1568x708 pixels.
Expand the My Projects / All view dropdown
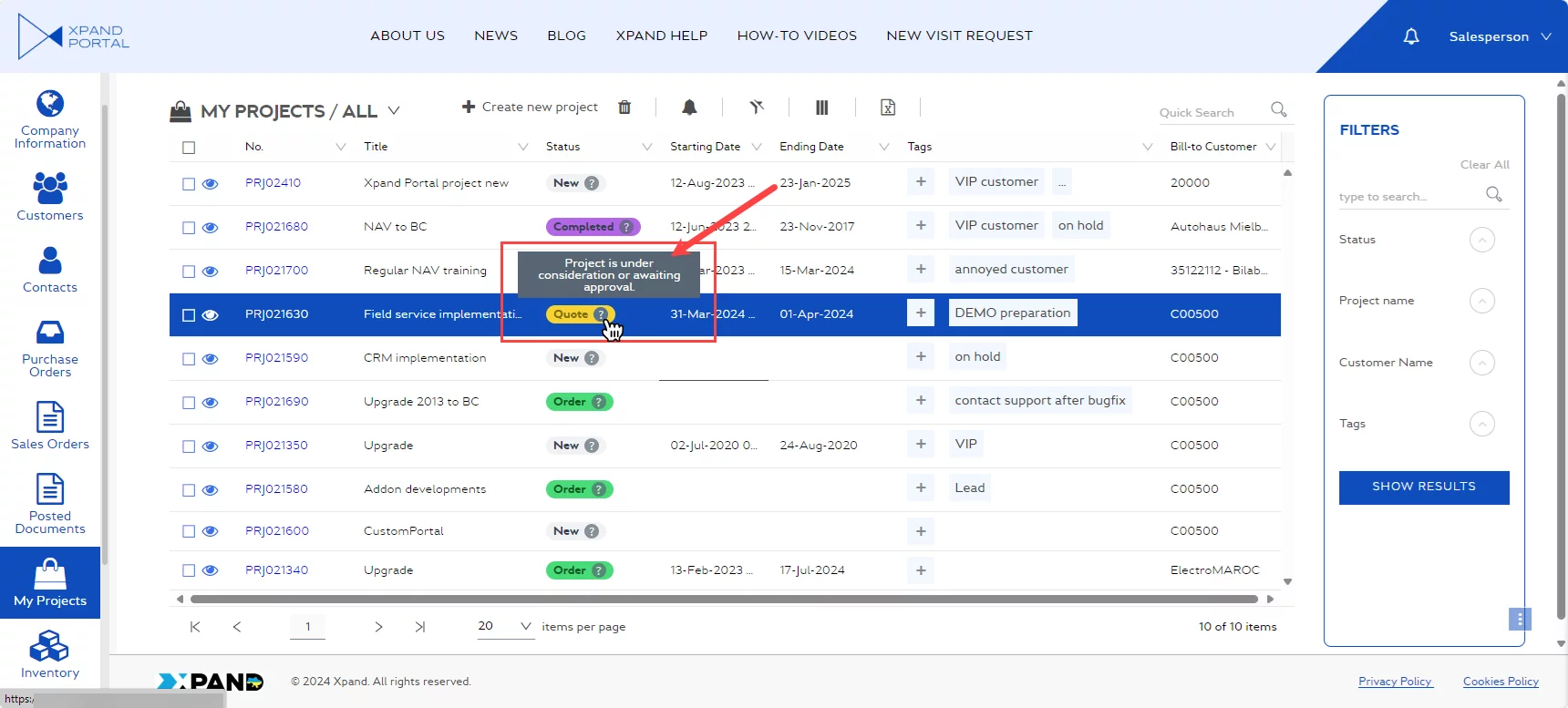click(394, 111)
